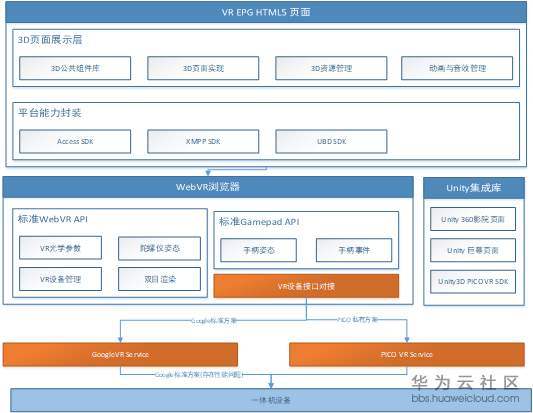This screenshot has width=533, height=413.
Task: Select the 手柄事件 box
Action: click(354, 250)
